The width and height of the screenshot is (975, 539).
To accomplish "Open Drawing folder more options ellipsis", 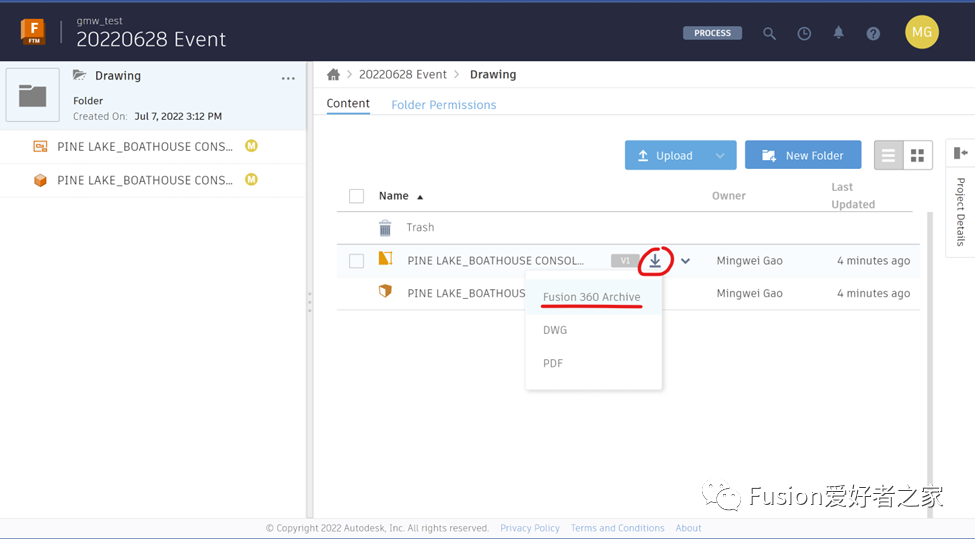I will 288,78.
